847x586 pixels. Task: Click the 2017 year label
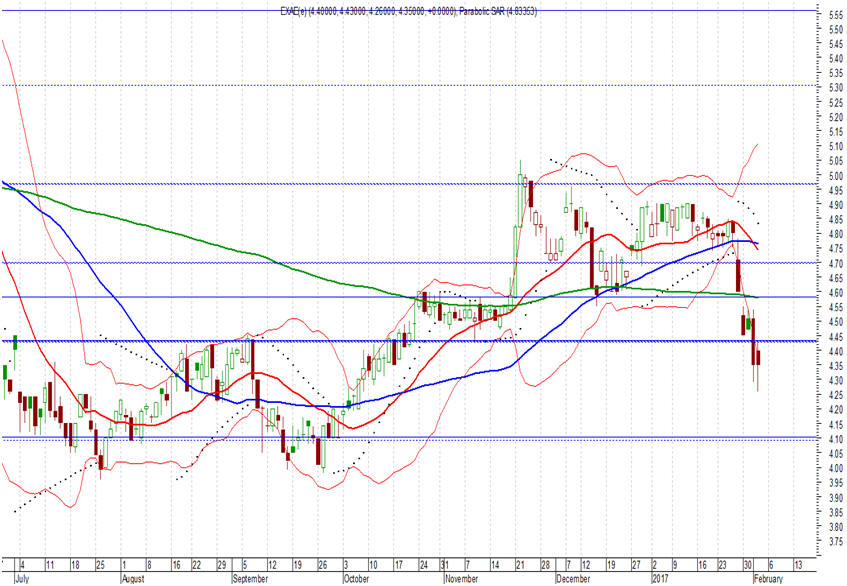tap(660, 578)
